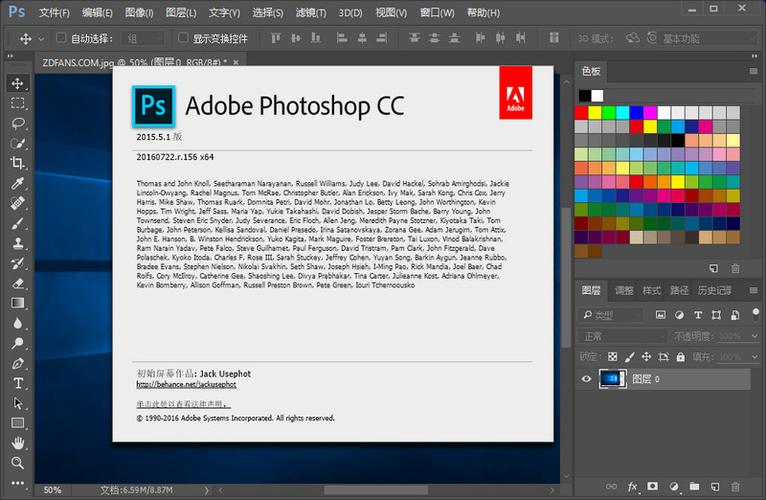This screenshot has height=500, width=766.
Task: Pick the yellow swatch beside the top-row red
Action: [x=595, y=113]
